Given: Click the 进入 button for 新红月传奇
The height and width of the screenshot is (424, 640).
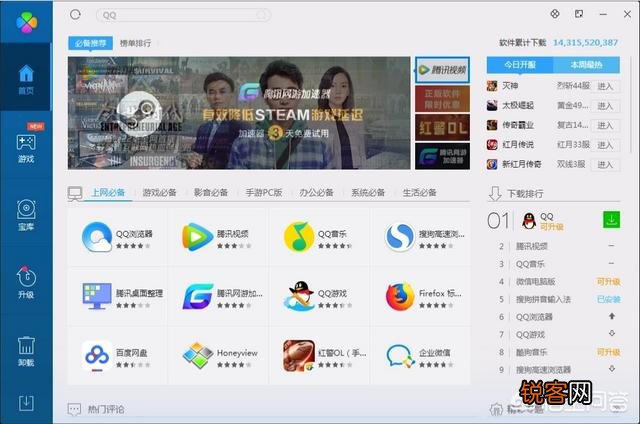Looking at the screenshot, I should tap(605, 164).
